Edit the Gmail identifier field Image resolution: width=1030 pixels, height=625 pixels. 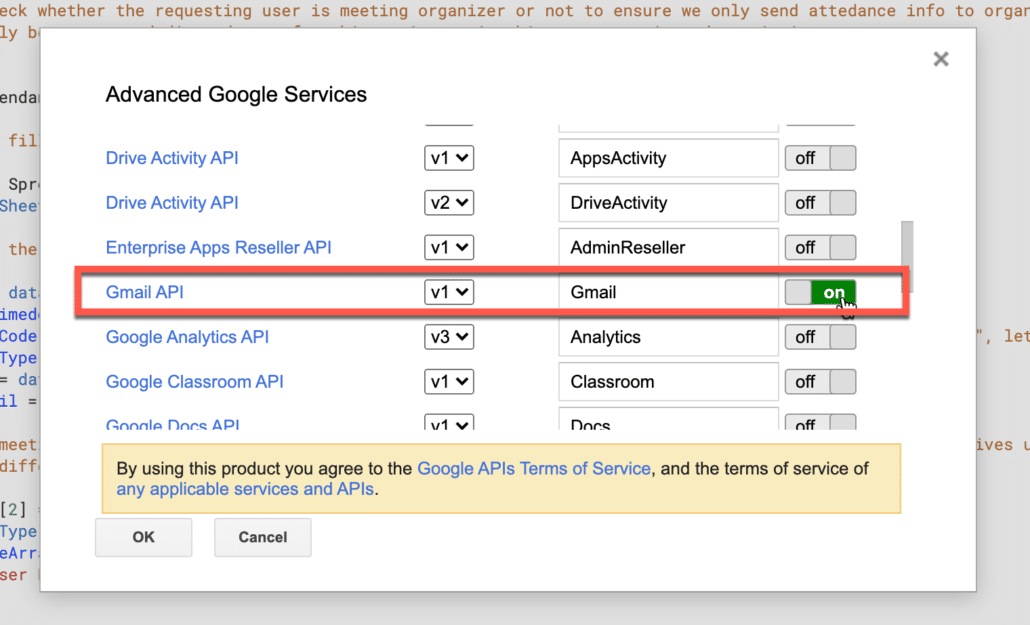(x=669, y=292)
